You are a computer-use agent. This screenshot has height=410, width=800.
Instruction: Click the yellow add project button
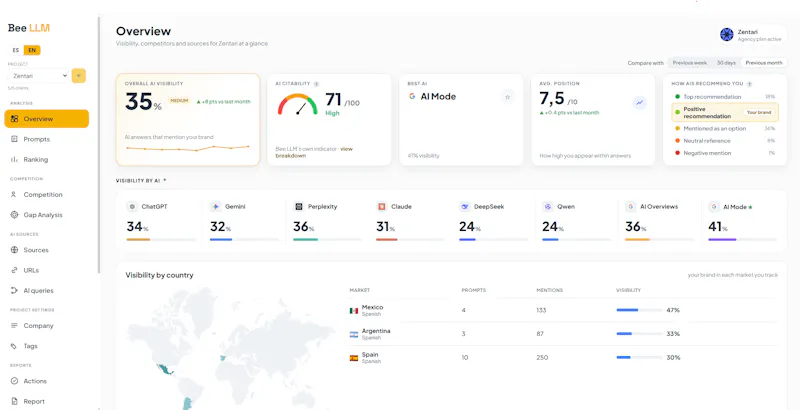coord(79,75)
